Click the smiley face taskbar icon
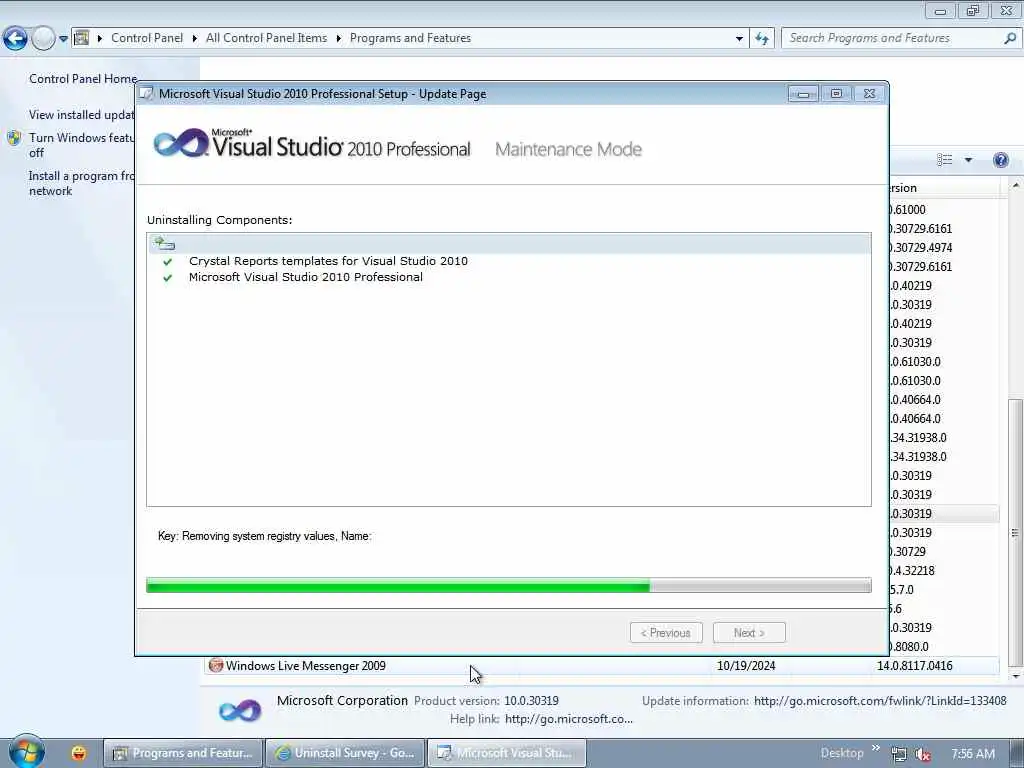Viewport: 1024px width, 768px height. tap(78, 753)
